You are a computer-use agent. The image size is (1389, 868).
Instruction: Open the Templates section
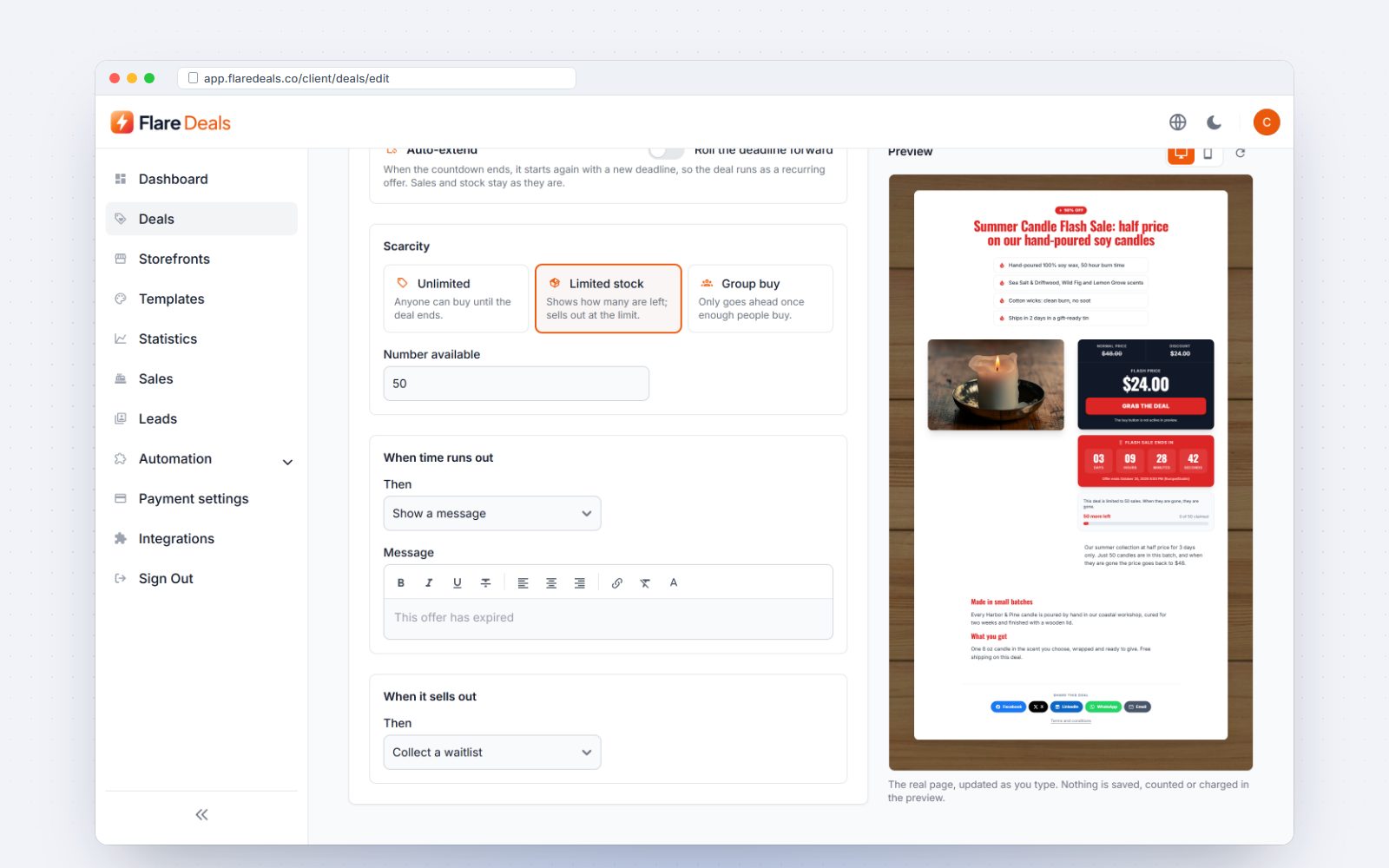click(201, 299)
